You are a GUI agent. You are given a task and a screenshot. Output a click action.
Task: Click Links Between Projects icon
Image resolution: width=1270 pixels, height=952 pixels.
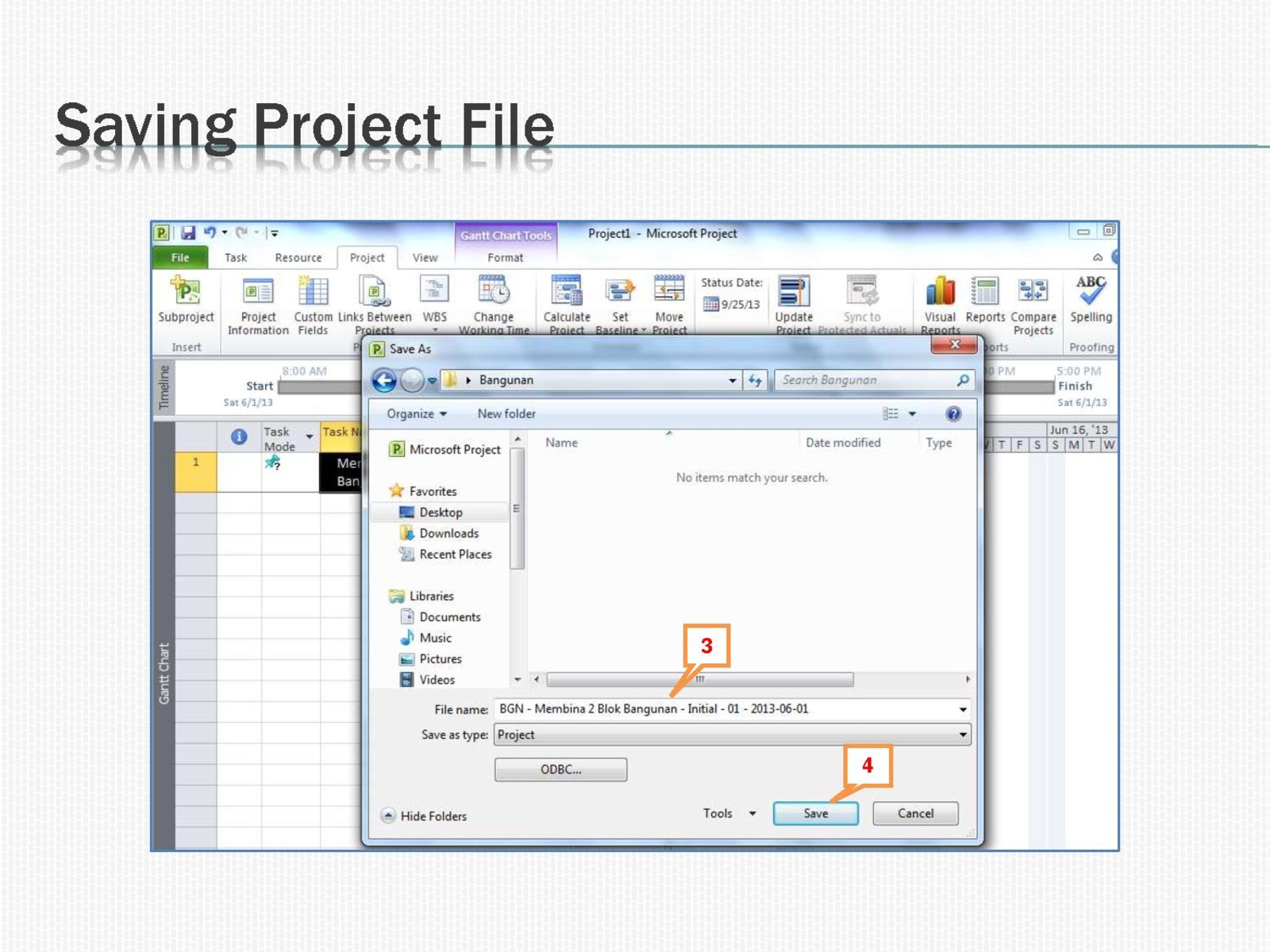point(374,291)
